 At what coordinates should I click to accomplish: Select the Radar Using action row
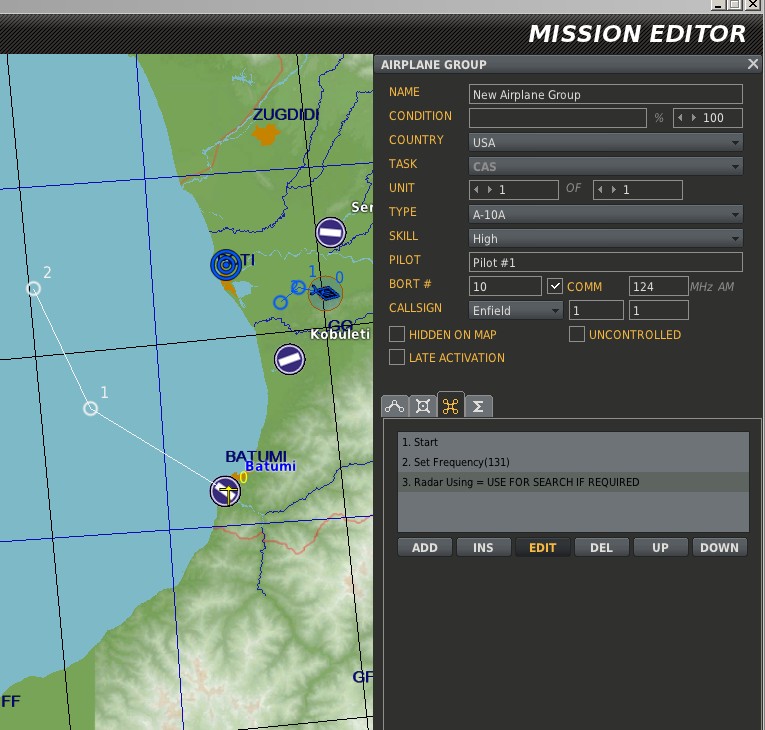pos(573,482)
